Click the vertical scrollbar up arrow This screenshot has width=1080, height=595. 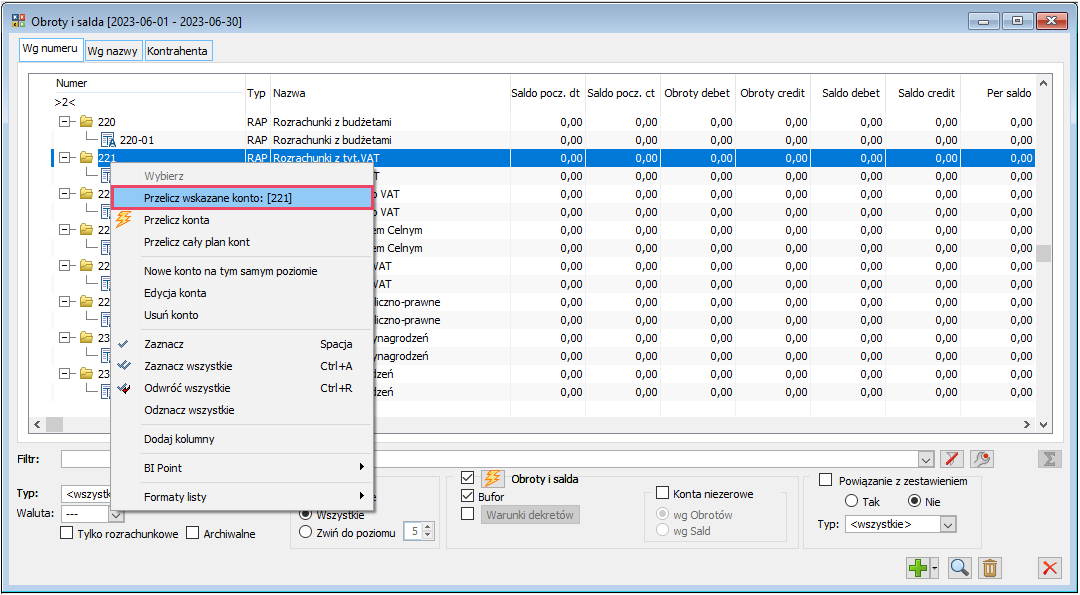point(1043,84)
